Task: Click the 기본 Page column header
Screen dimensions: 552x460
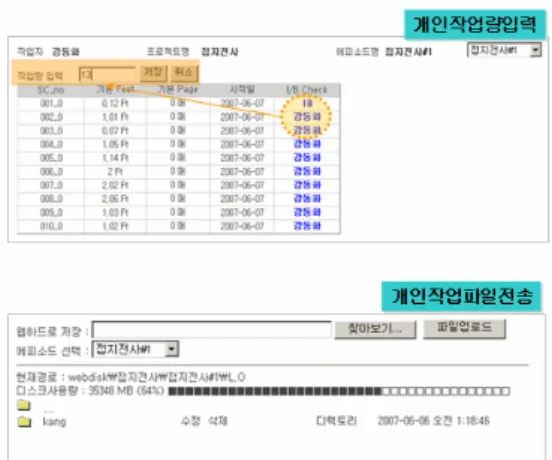Action: (178, 90)
